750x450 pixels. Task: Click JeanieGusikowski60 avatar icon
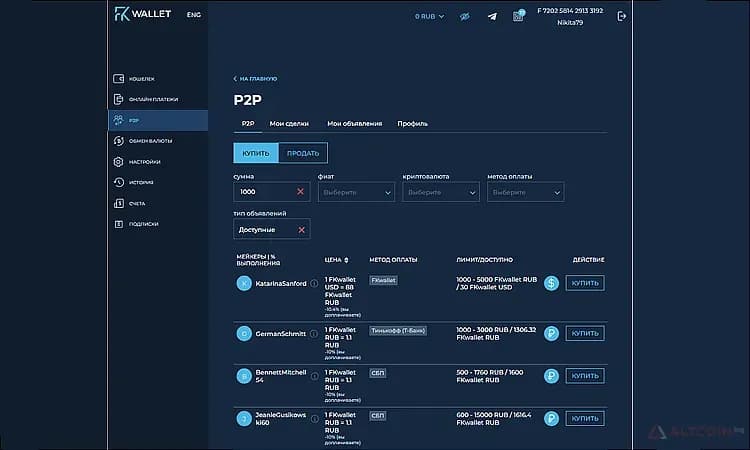pos(244,418)
